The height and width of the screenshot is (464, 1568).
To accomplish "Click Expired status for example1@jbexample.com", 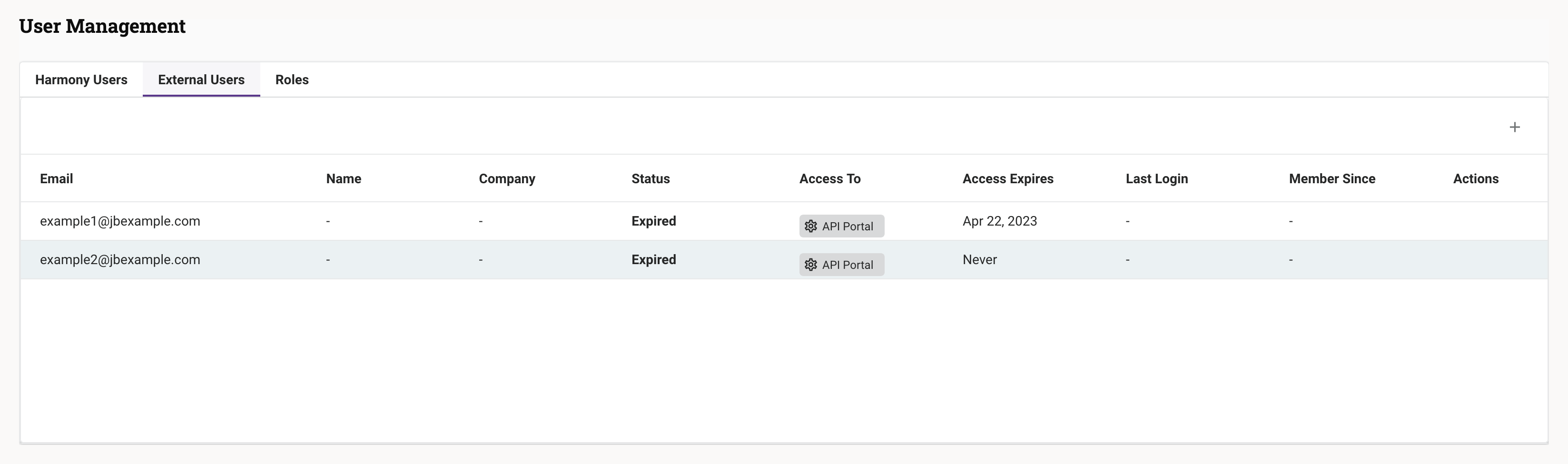I will pos(653,221).
